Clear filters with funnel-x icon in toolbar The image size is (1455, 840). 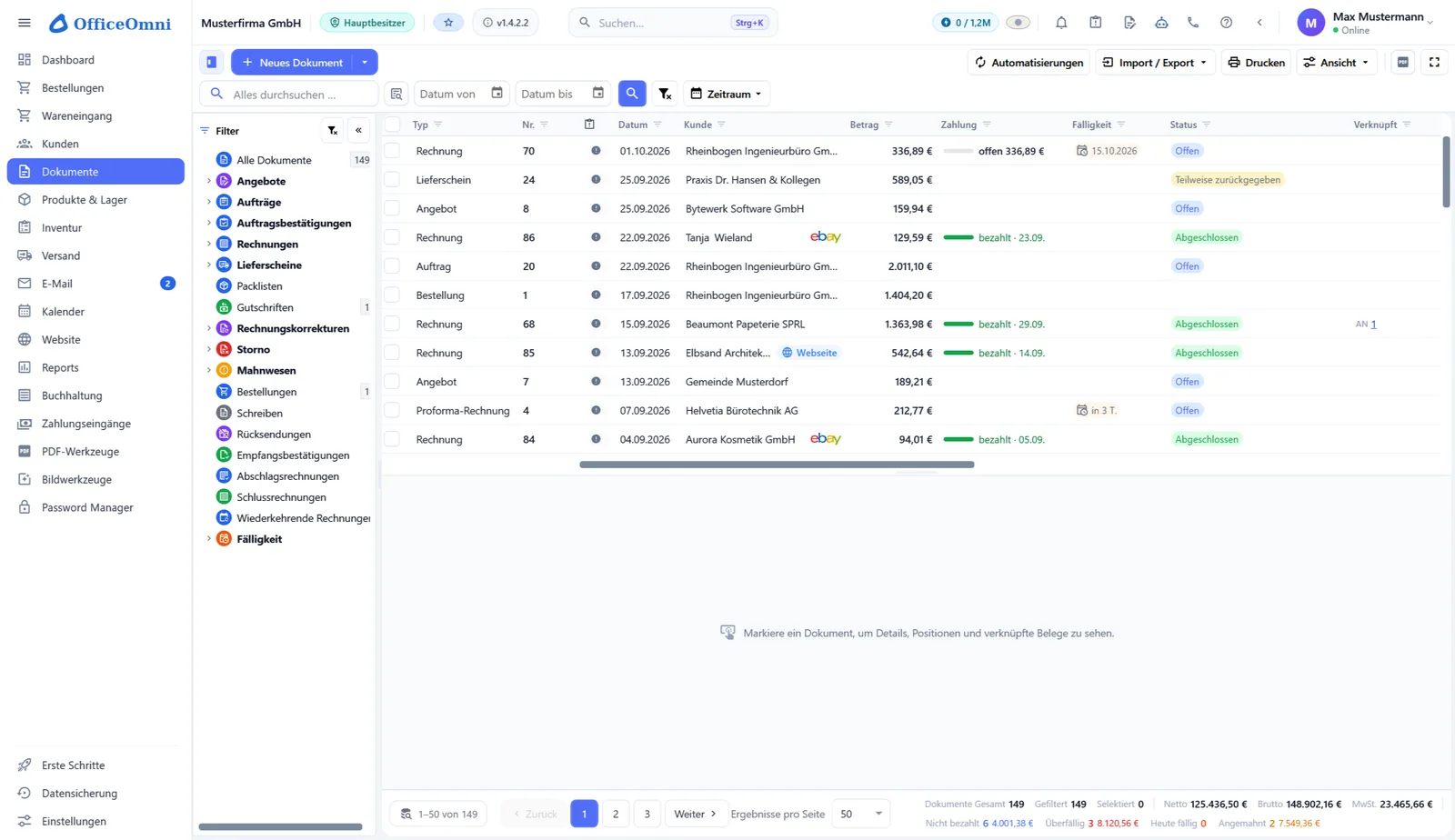665,94
